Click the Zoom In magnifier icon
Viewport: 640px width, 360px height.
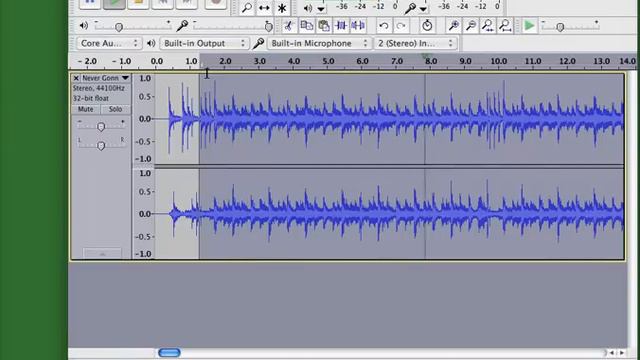[x=453, y=26]
